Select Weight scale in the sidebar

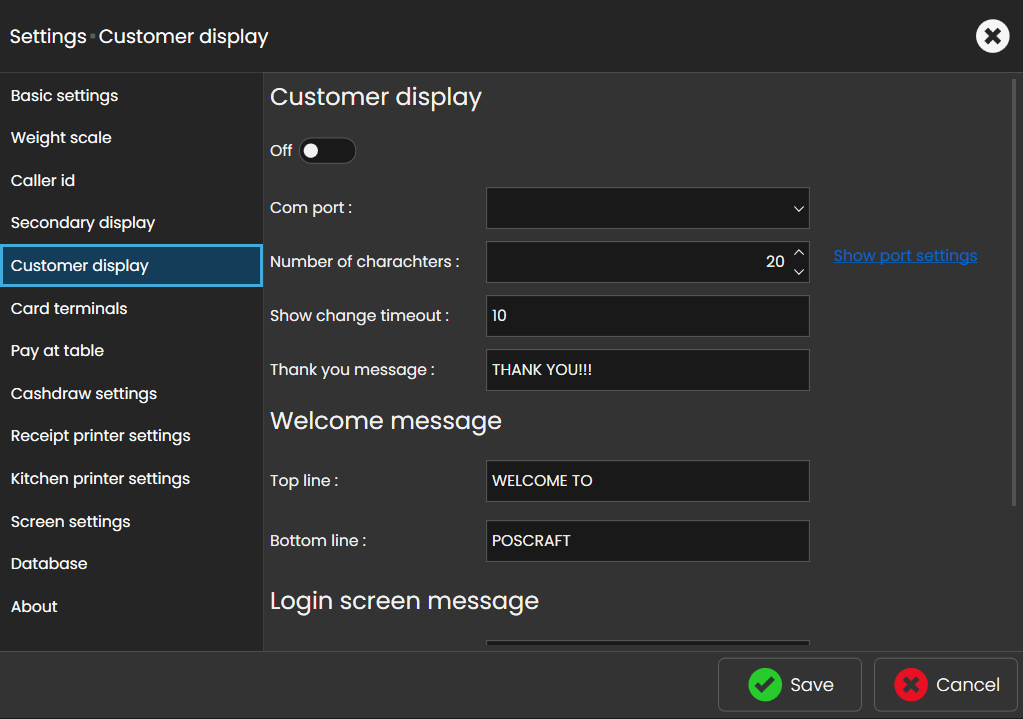click(61, 138)
